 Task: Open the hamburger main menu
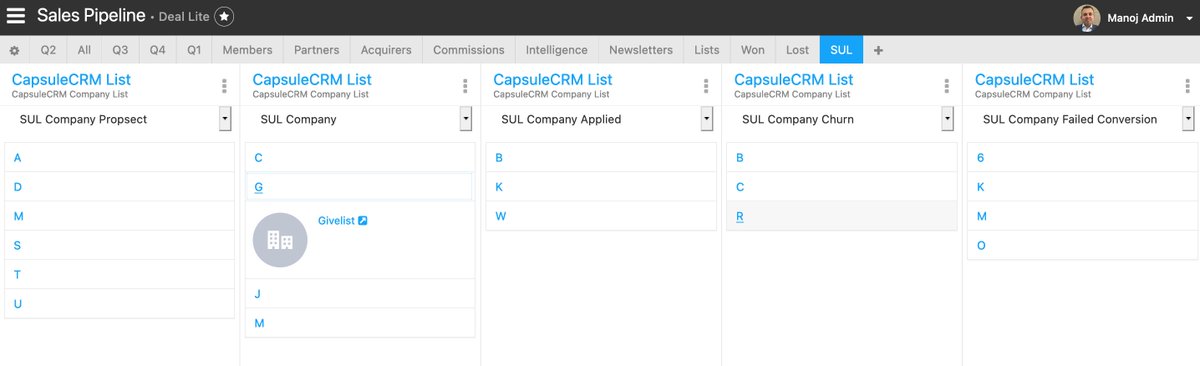(16, 16)
